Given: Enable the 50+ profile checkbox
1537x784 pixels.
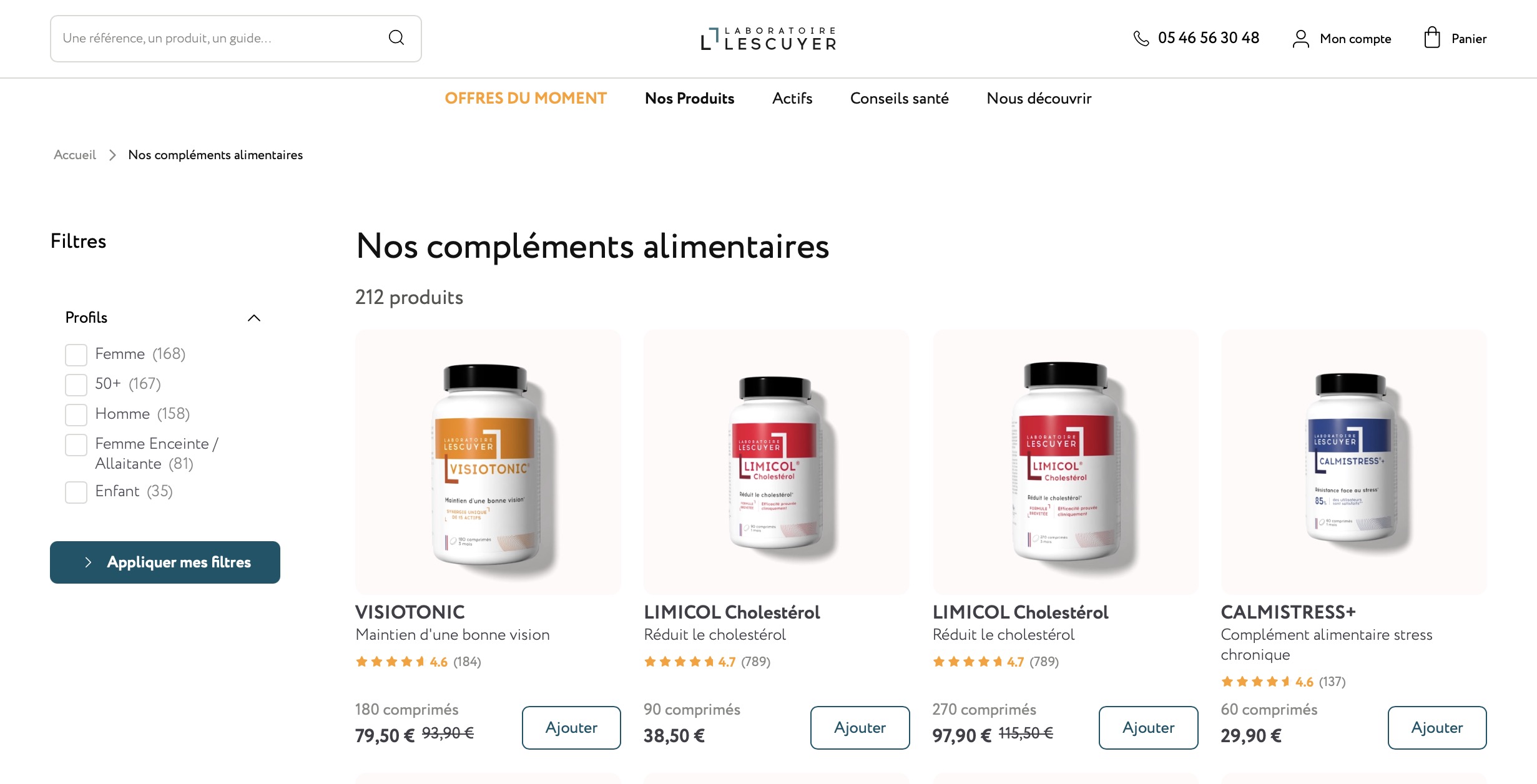Looking at the screenshot, I should (76, 385).
